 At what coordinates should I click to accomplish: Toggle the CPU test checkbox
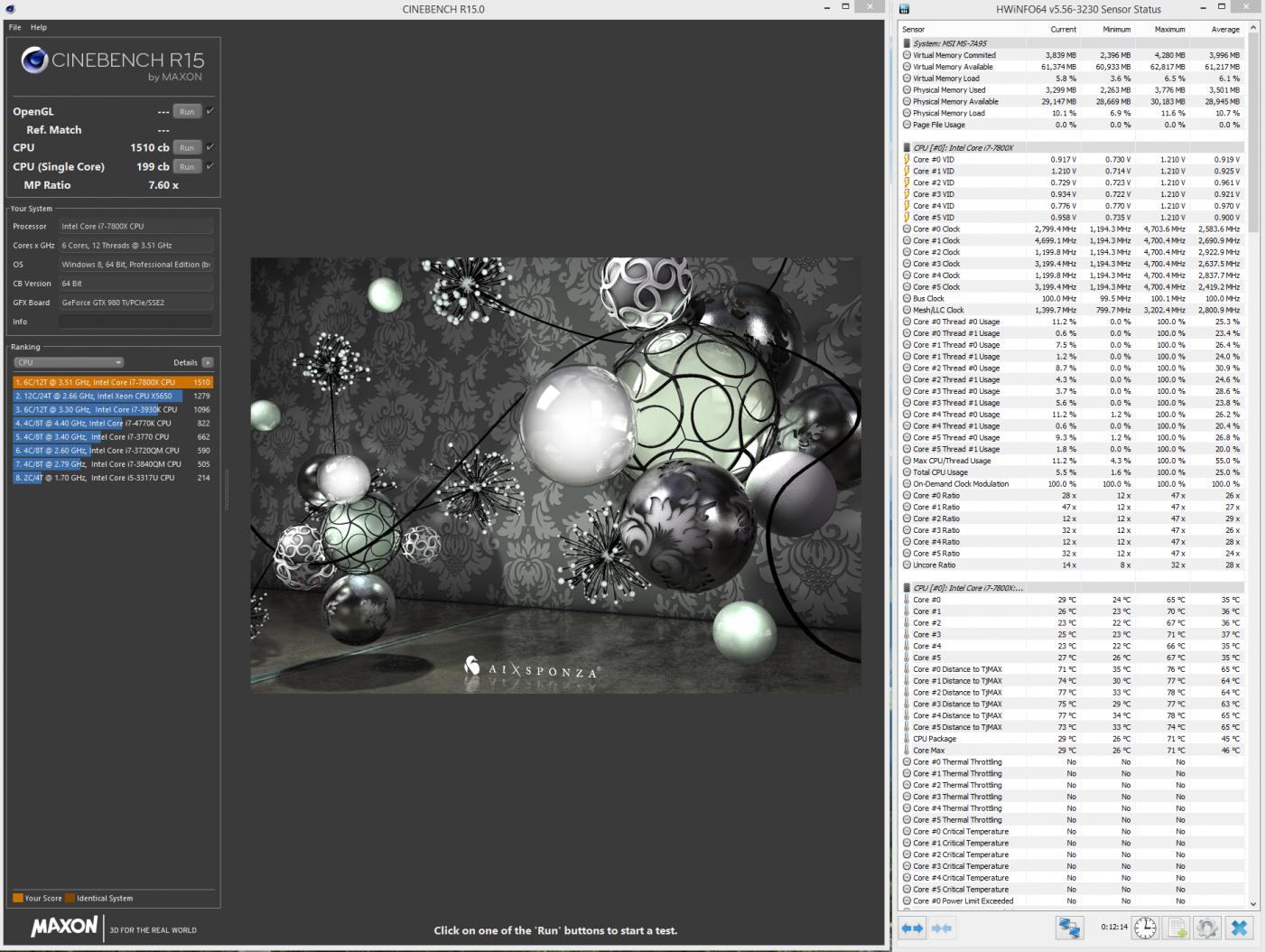coord(209,147)
